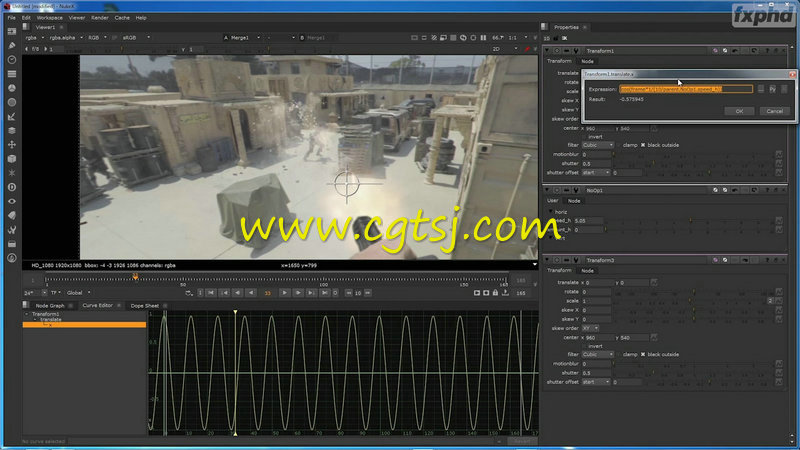Viewport: 800px width, 450px height.
Task: Lock the viewer timeline range icon
Action: pyautogui.click(x=495, y=293)
